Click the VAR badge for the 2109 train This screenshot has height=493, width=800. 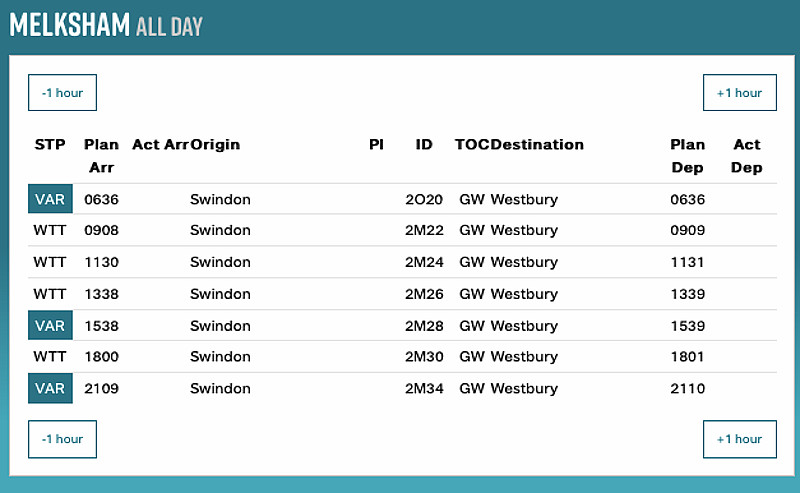click(x=50, y=389)
